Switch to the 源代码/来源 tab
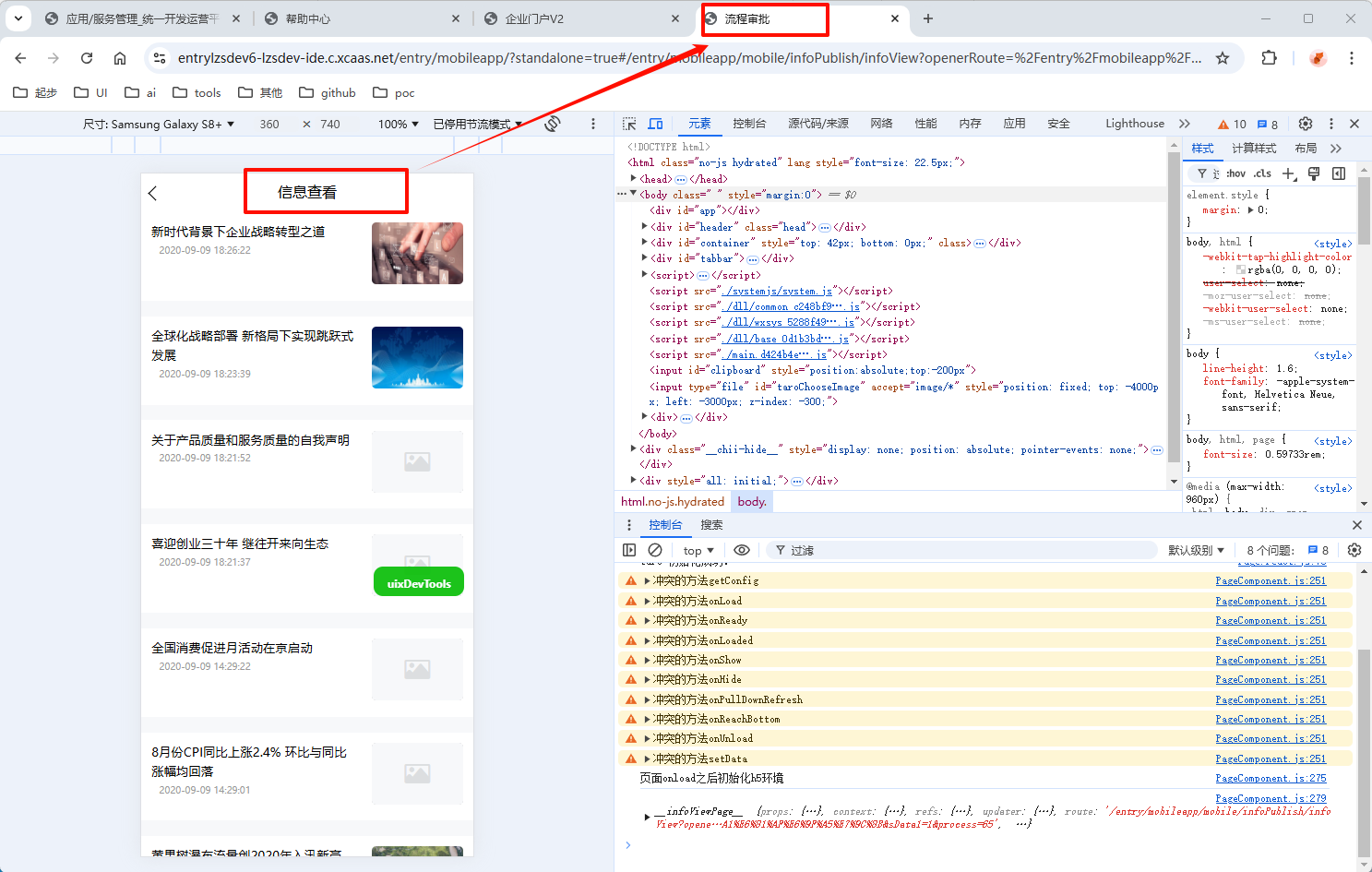1372x872 pixels. click(818, 124)
